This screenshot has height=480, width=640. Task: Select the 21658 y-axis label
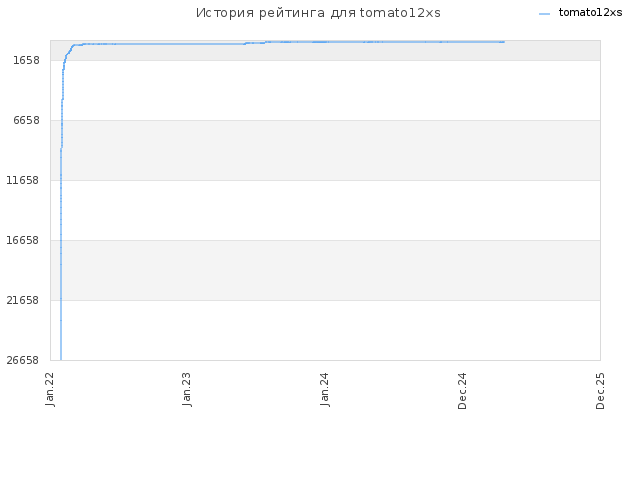click(x=23, y=300)
